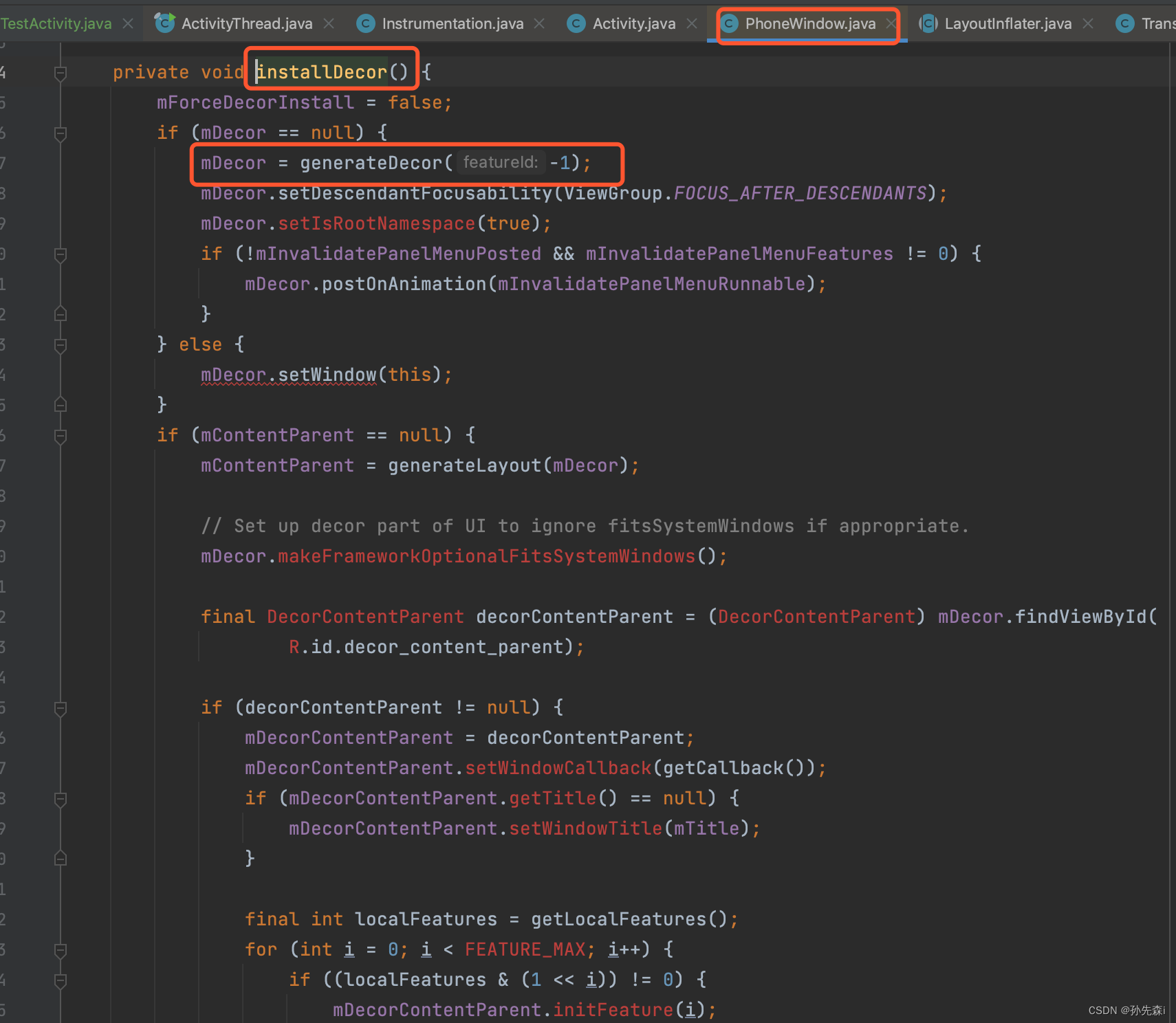The width and height of the screenshot is (1176, 1023).
Task: Click the setDescendantFocusability call
Action: click(x=415, y=193)
